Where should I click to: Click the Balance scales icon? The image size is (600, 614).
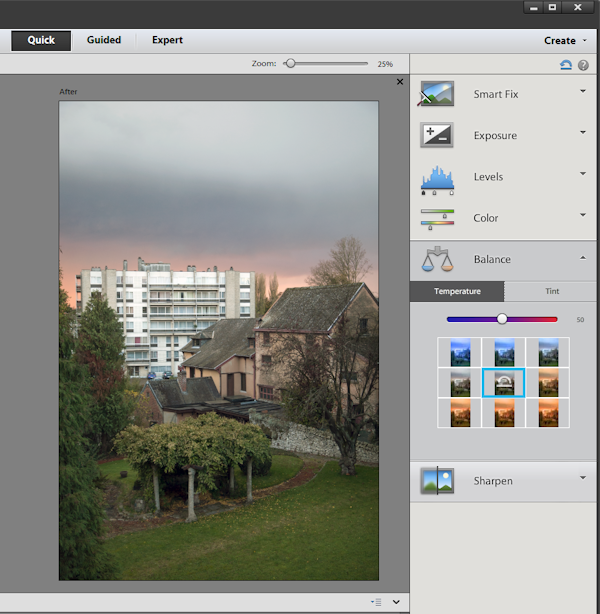click(x=437, y=260)
